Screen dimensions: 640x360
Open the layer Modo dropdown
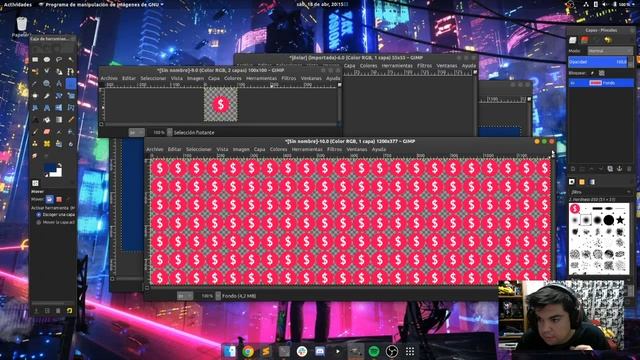(x=610, y=51)
